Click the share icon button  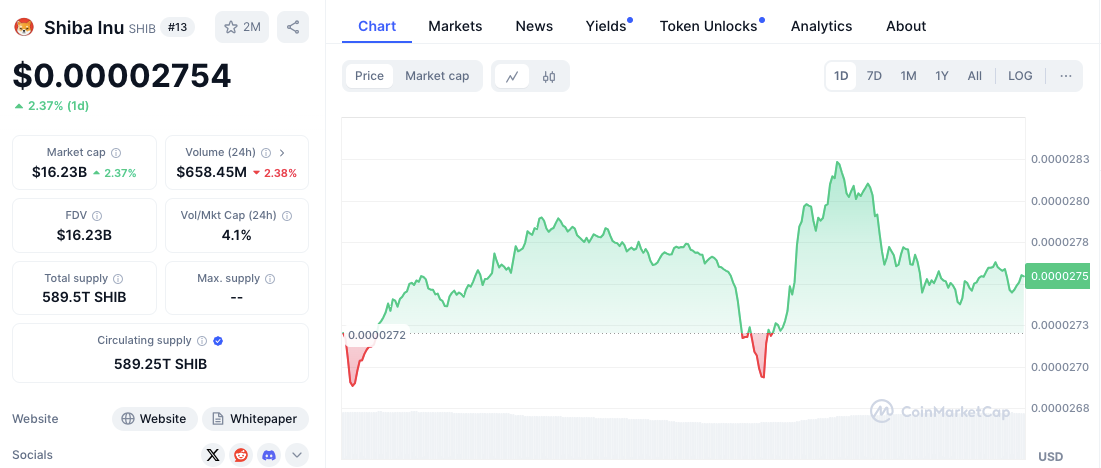tap(293, 27)
